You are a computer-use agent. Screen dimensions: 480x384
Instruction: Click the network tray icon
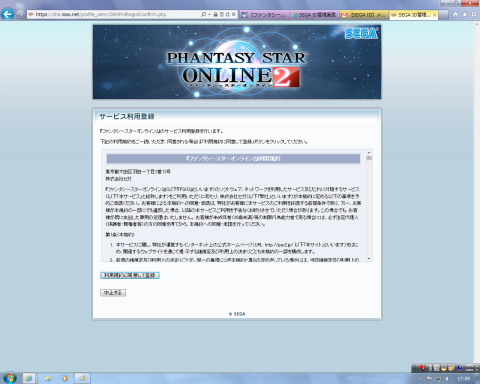pos(438,379)
